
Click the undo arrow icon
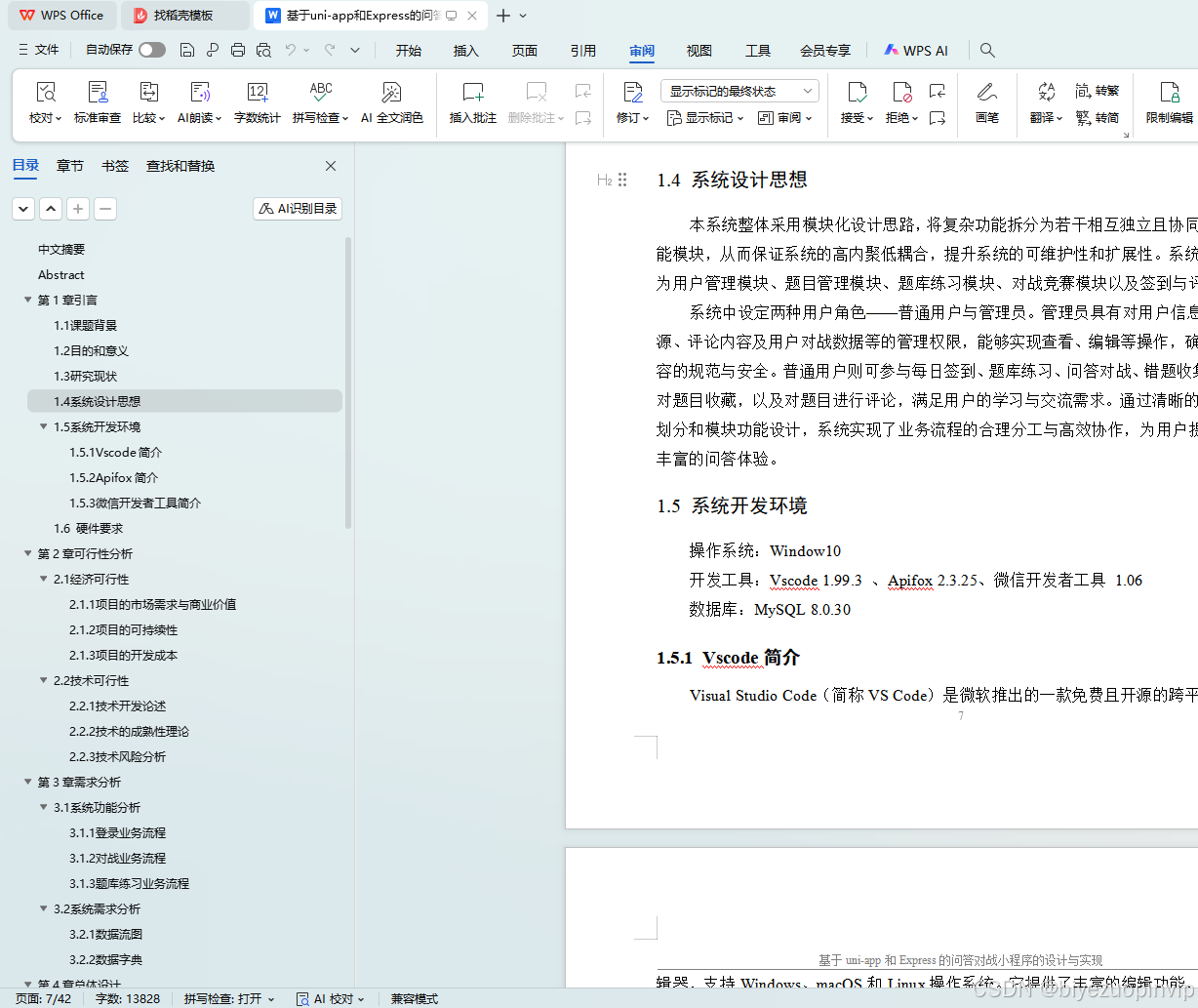click(x=290, y=50)
